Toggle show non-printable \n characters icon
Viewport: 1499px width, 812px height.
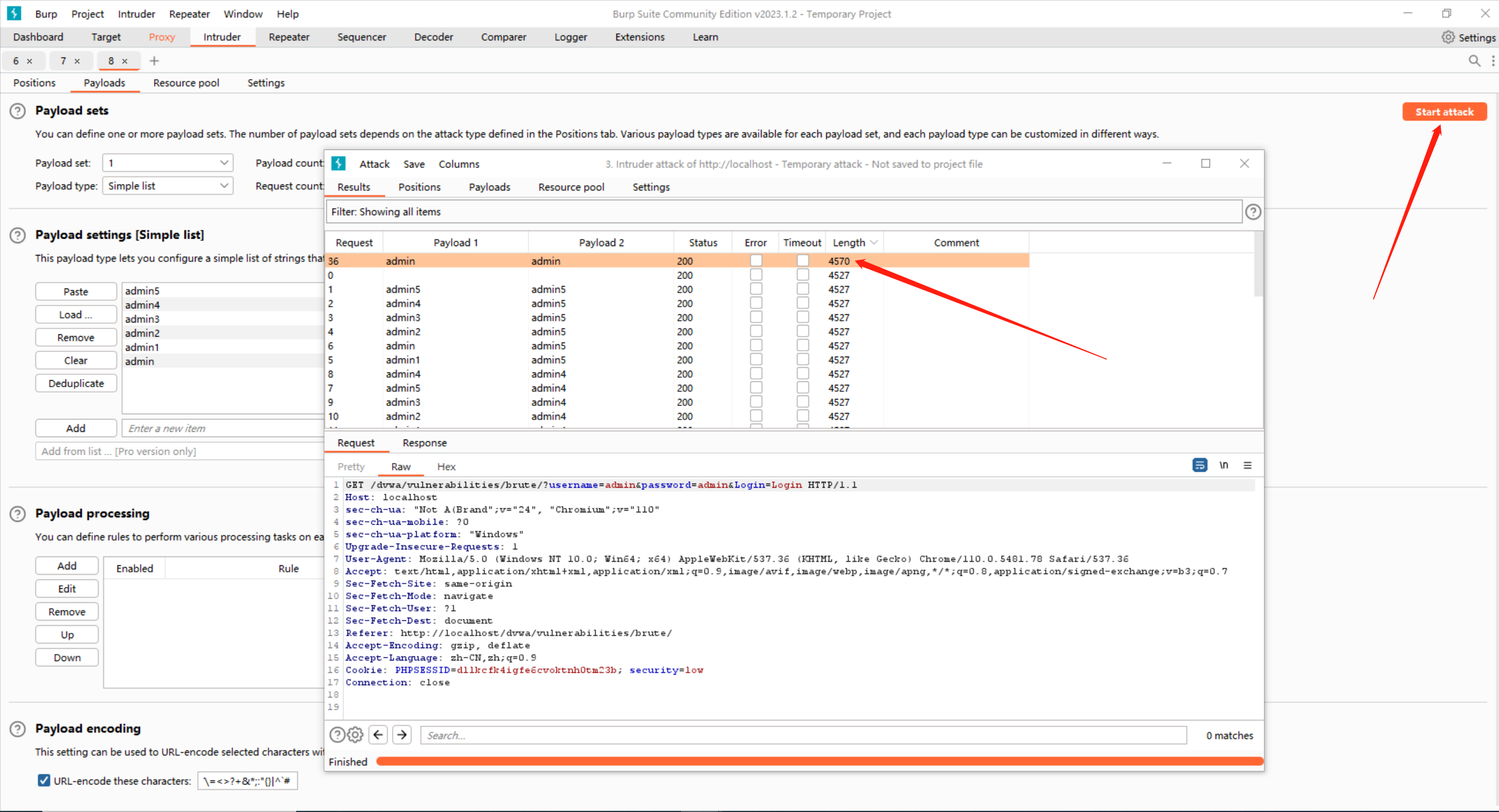[1223, 465]
